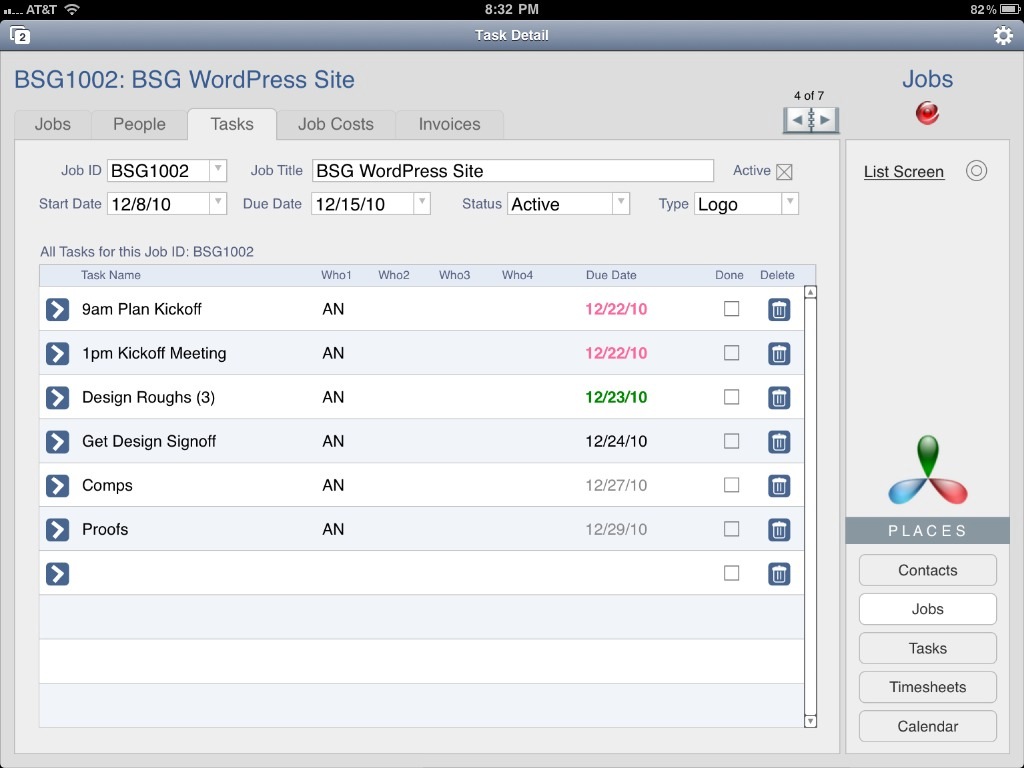
Task: Open the Calendar screen
Action: pyautogui.click(x=927, y=726)
